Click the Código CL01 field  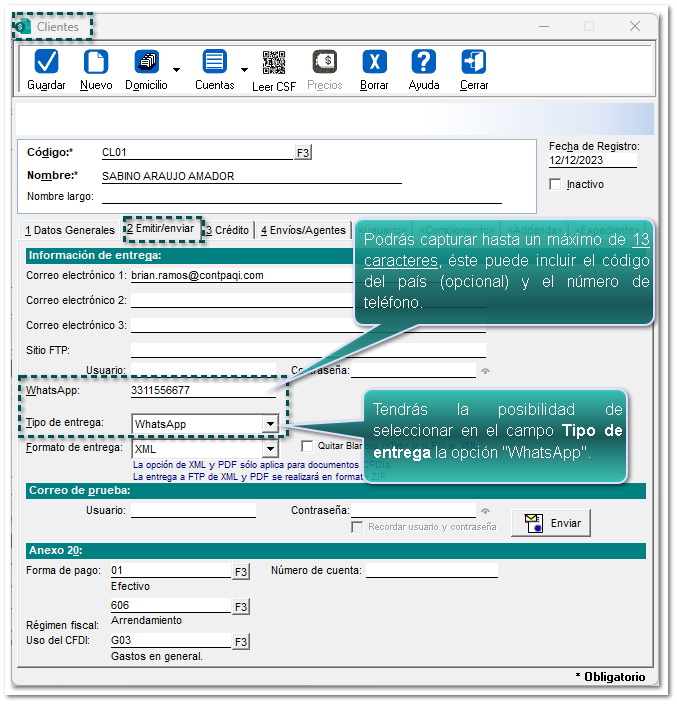point(198,152)
